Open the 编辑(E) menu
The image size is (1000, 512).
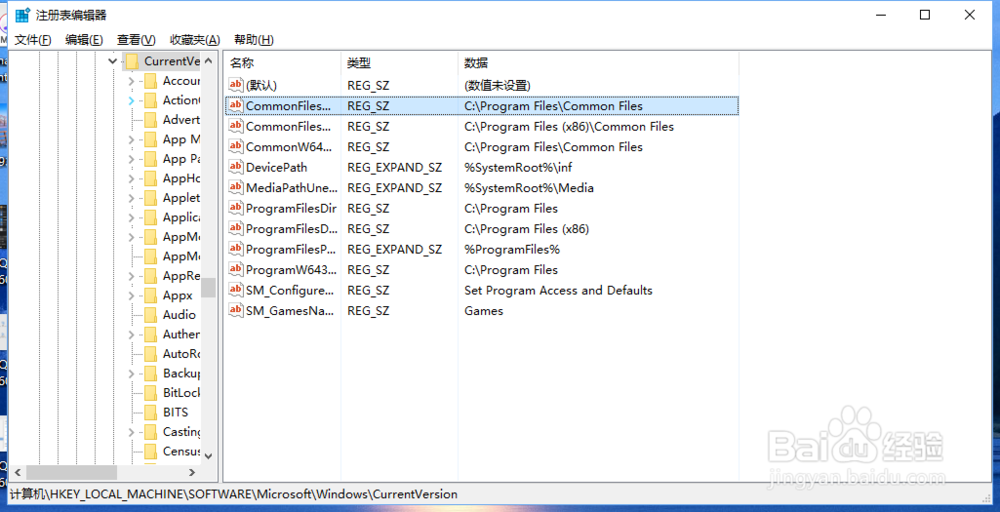click(x=84, y=40)
